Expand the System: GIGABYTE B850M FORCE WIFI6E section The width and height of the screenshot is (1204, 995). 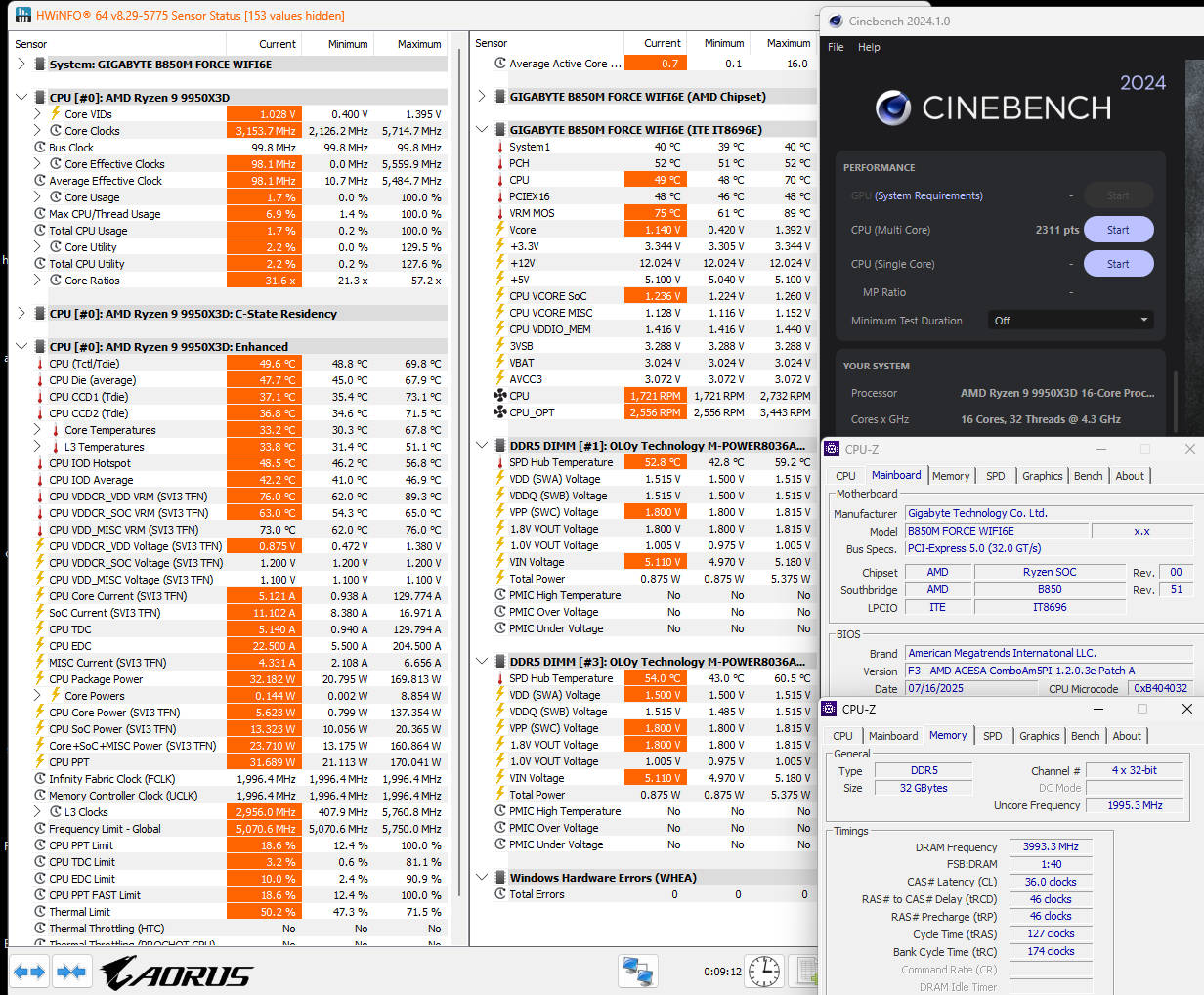(x=21, y=65)
